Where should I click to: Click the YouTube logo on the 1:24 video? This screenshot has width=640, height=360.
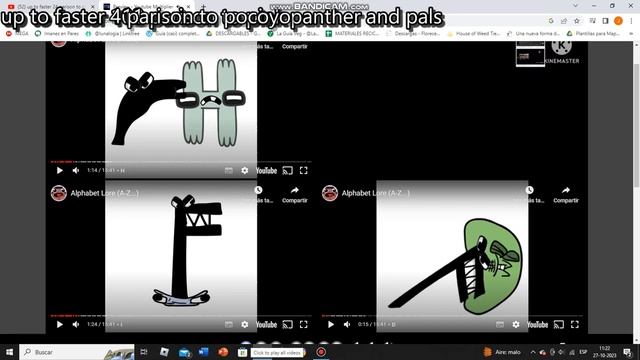[x=266, y=324]
